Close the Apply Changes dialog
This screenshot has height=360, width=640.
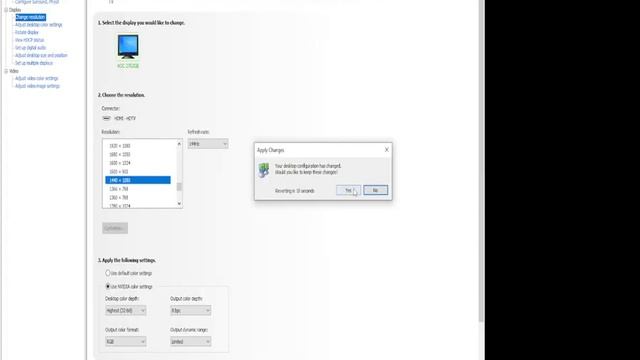coord(387,150)
